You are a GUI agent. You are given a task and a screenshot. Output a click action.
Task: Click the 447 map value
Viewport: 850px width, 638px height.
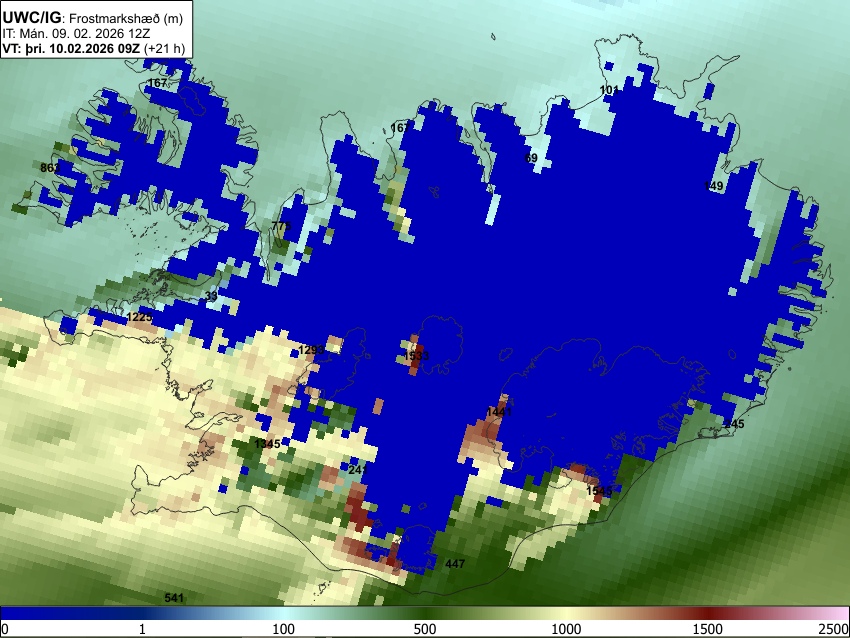(455, 564)
